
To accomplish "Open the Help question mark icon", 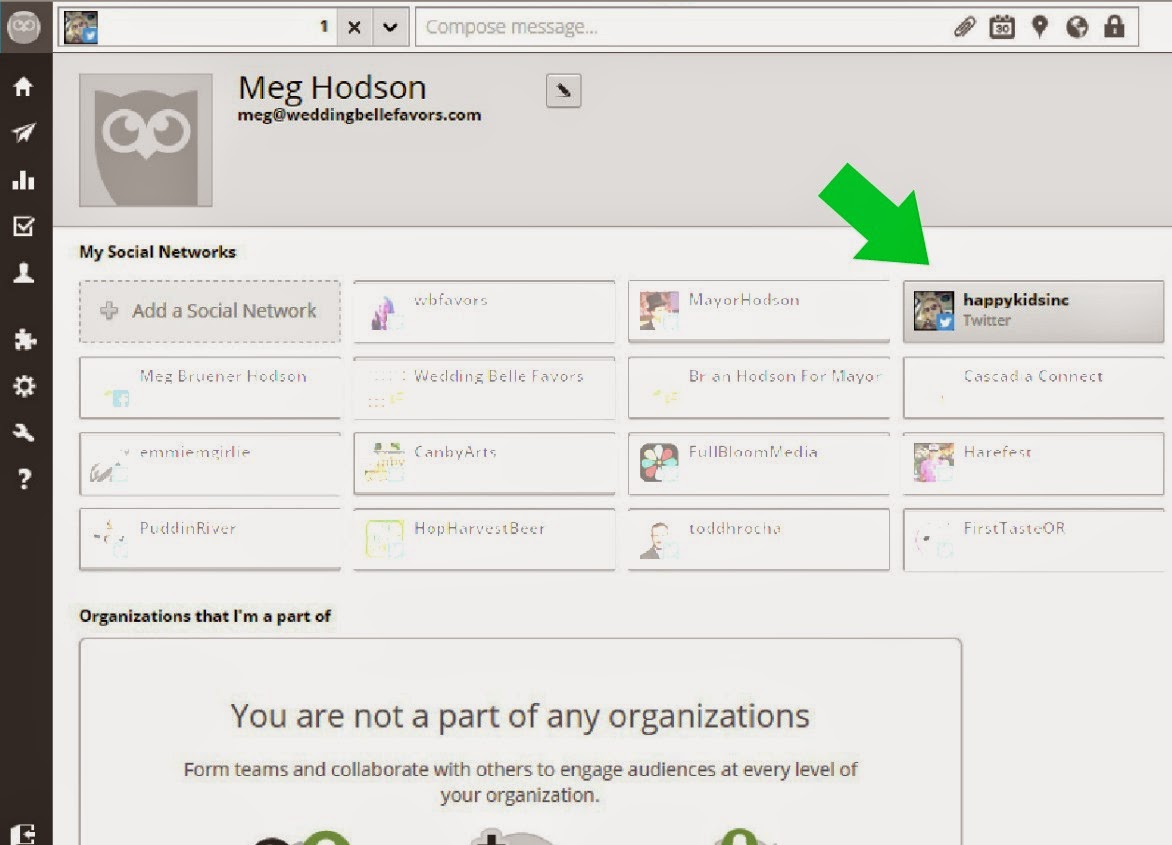I will [x=24, y=478].
